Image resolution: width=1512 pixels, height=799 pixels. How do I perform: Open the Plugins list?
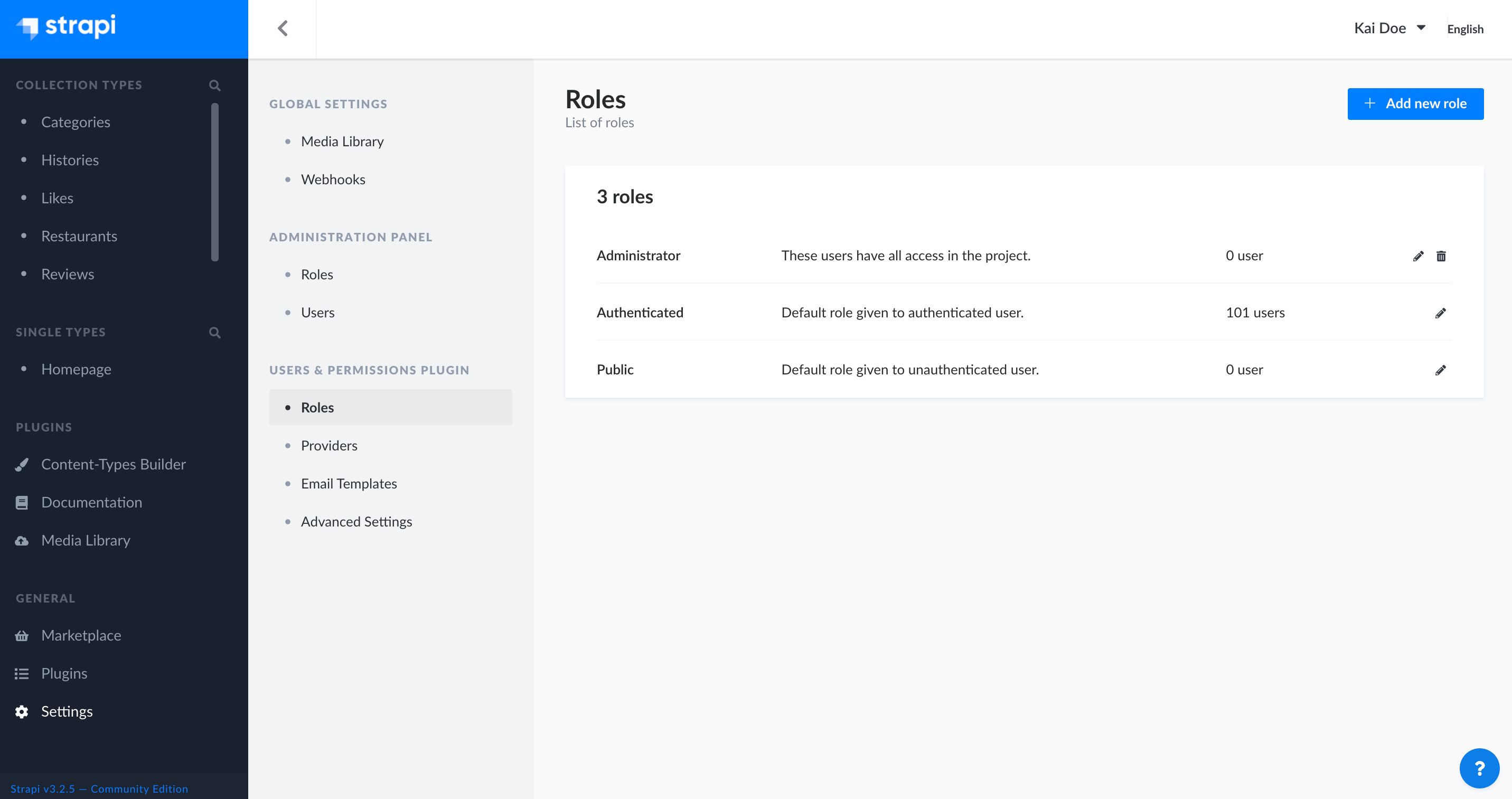(64, 673)
